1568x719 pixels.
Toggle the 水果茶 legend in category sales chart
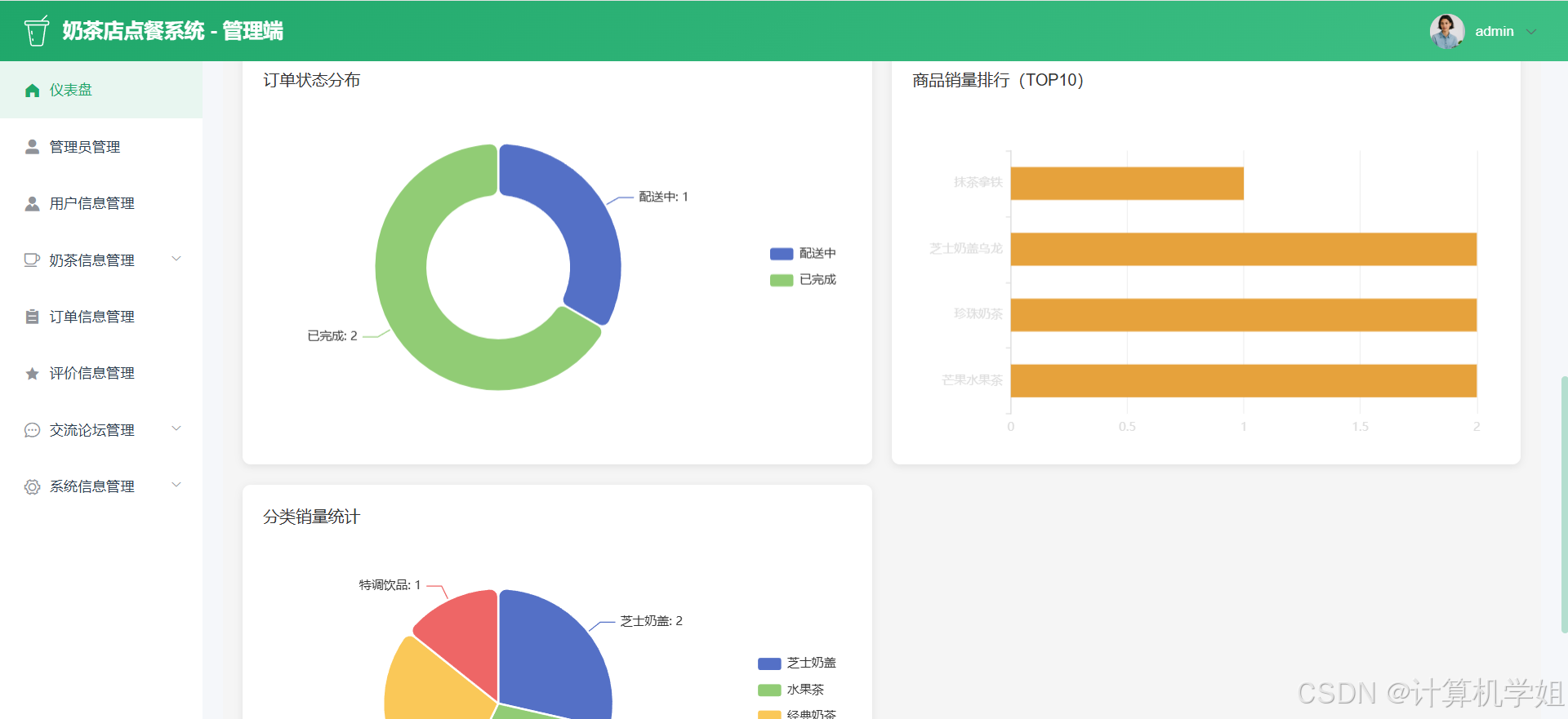click(791, 690)
